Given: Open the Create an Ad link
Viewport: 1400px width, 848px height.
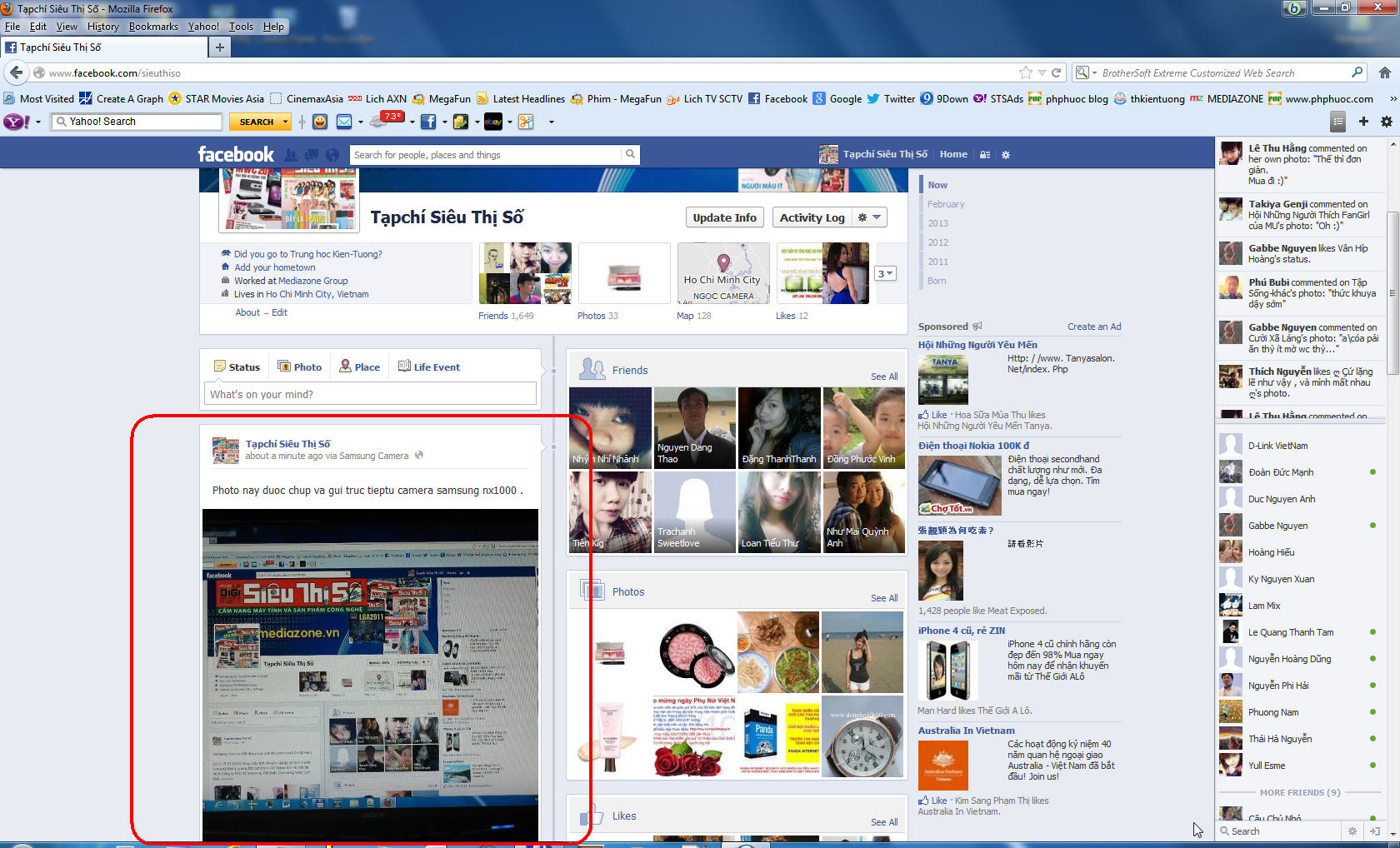Looking at the screenshot, I should (x=1093, y=327).
